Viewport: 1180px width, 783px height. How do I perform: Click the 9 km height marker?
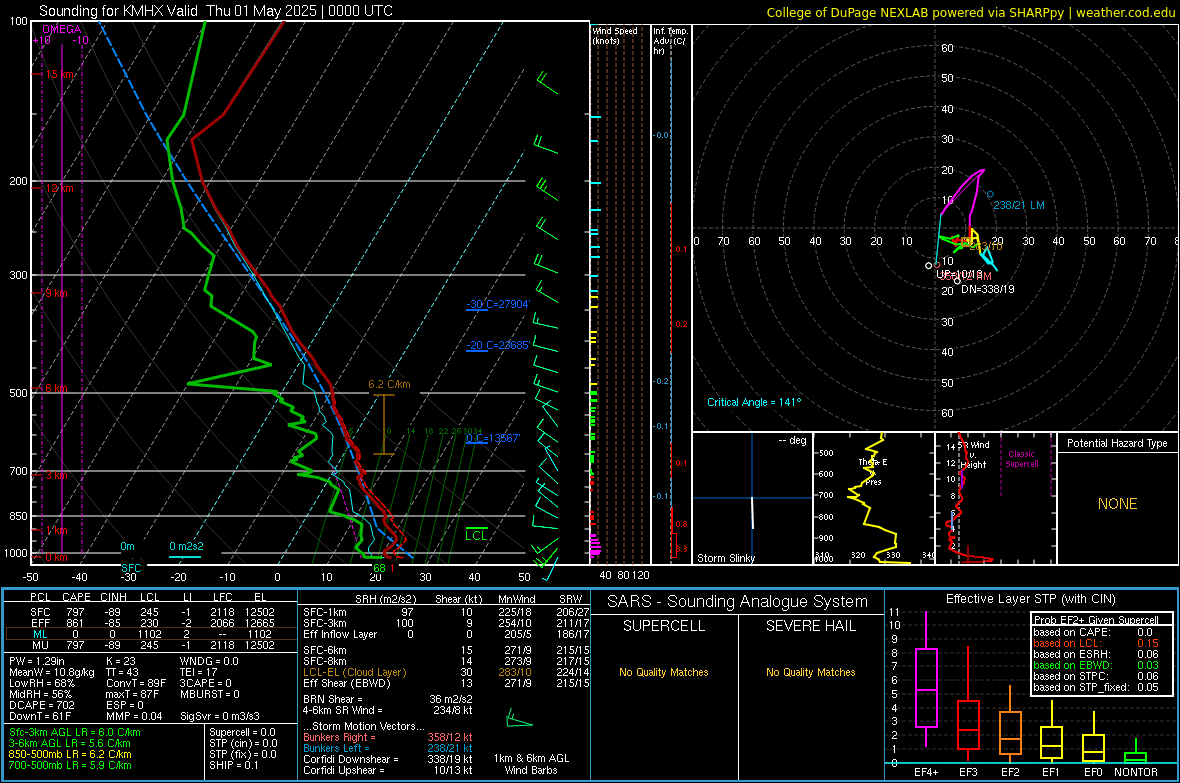[56, 293]
